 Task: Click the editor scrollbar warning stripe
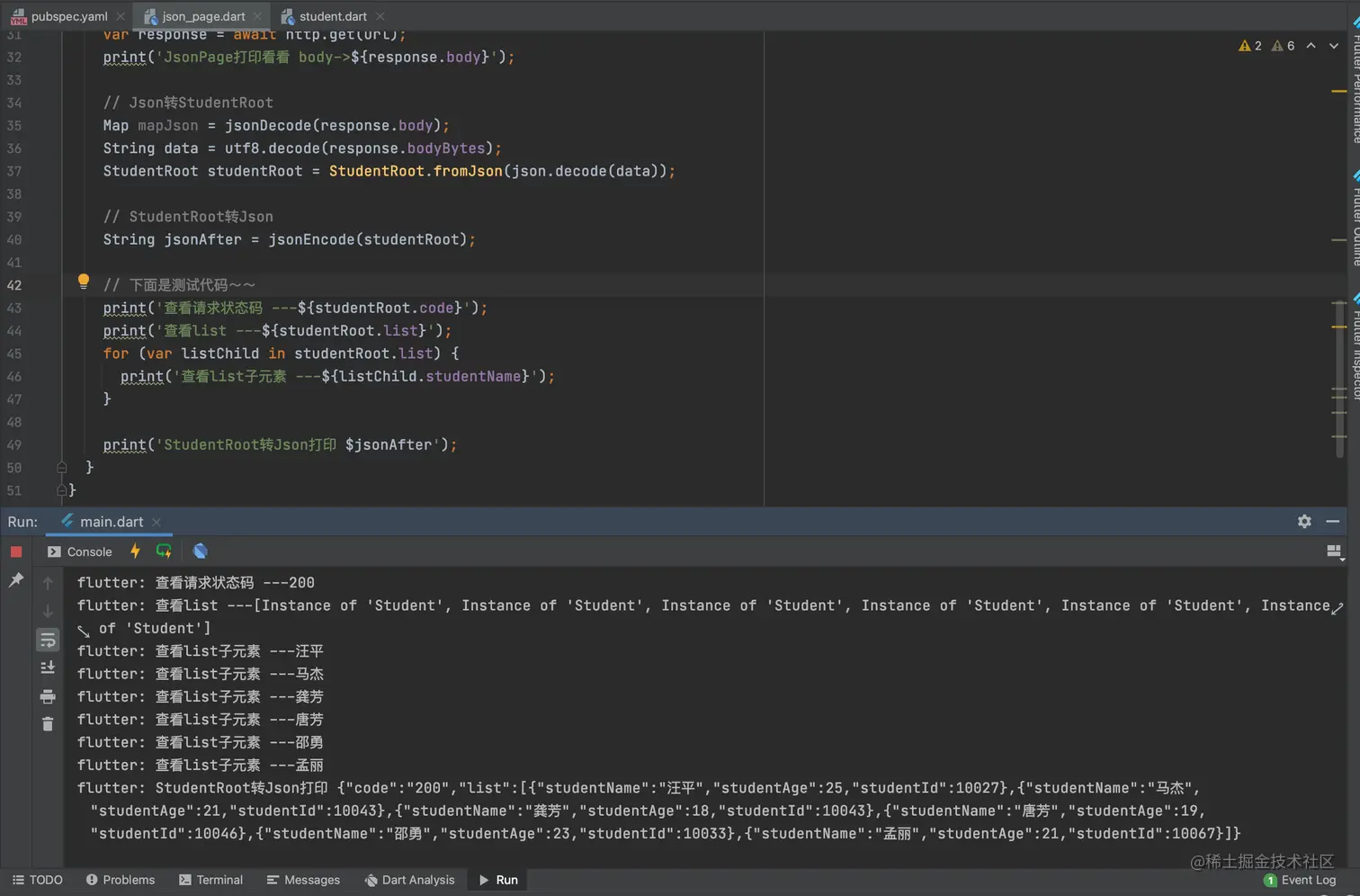coord(1339,91)
